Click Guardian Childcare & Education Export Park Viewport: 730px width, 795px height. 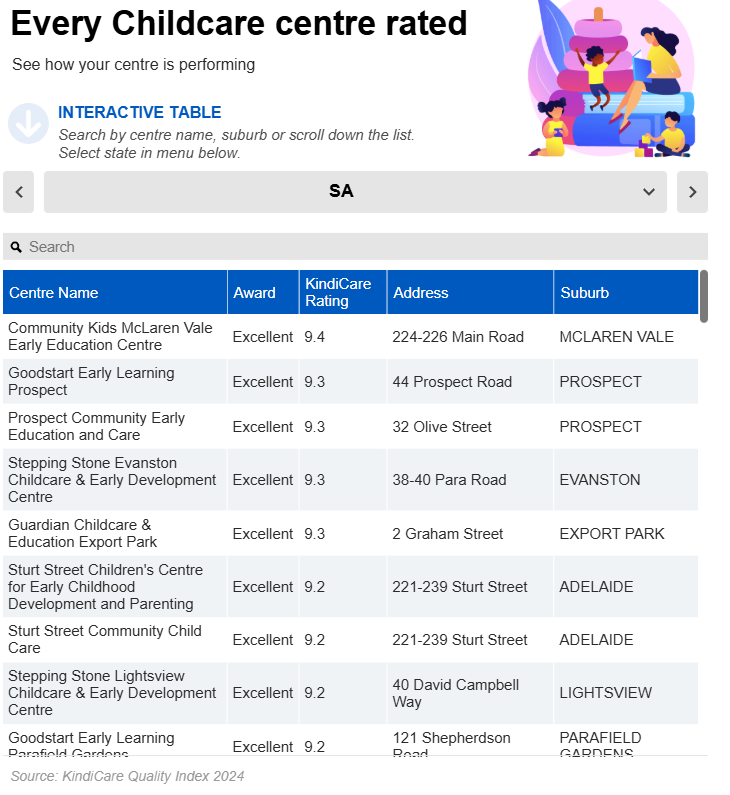click(83, 533)
